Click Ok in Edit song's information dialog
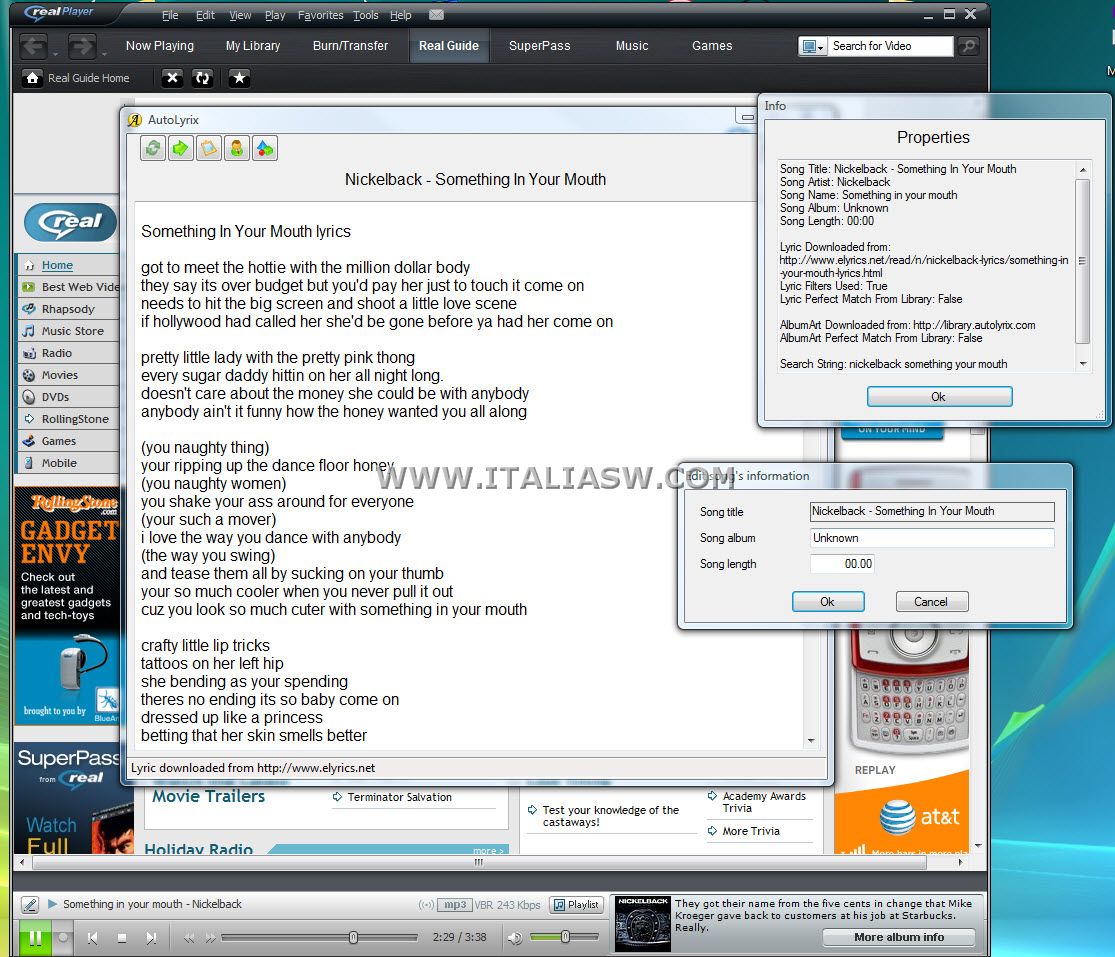The image size is (1115, 957). 828,602
